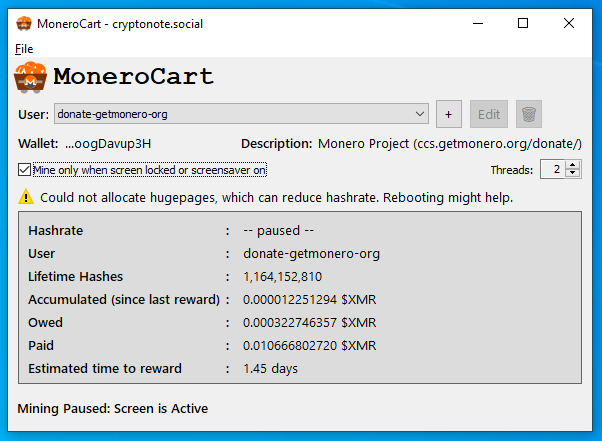
Task: Click the Edit user button
Action: coord(489,114)
